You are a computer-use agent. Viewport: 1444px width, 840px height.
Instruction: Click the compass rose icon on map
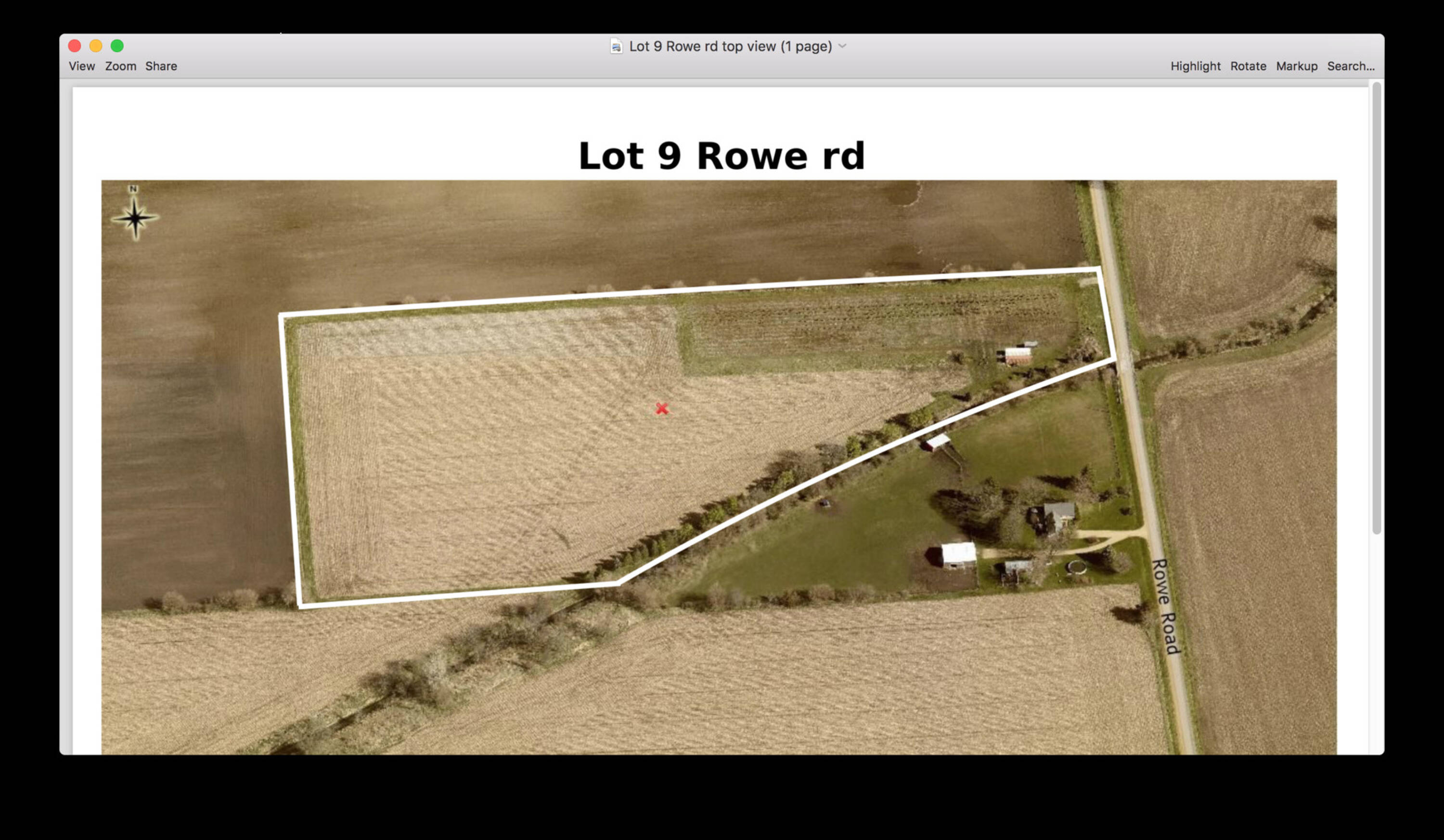135,217
